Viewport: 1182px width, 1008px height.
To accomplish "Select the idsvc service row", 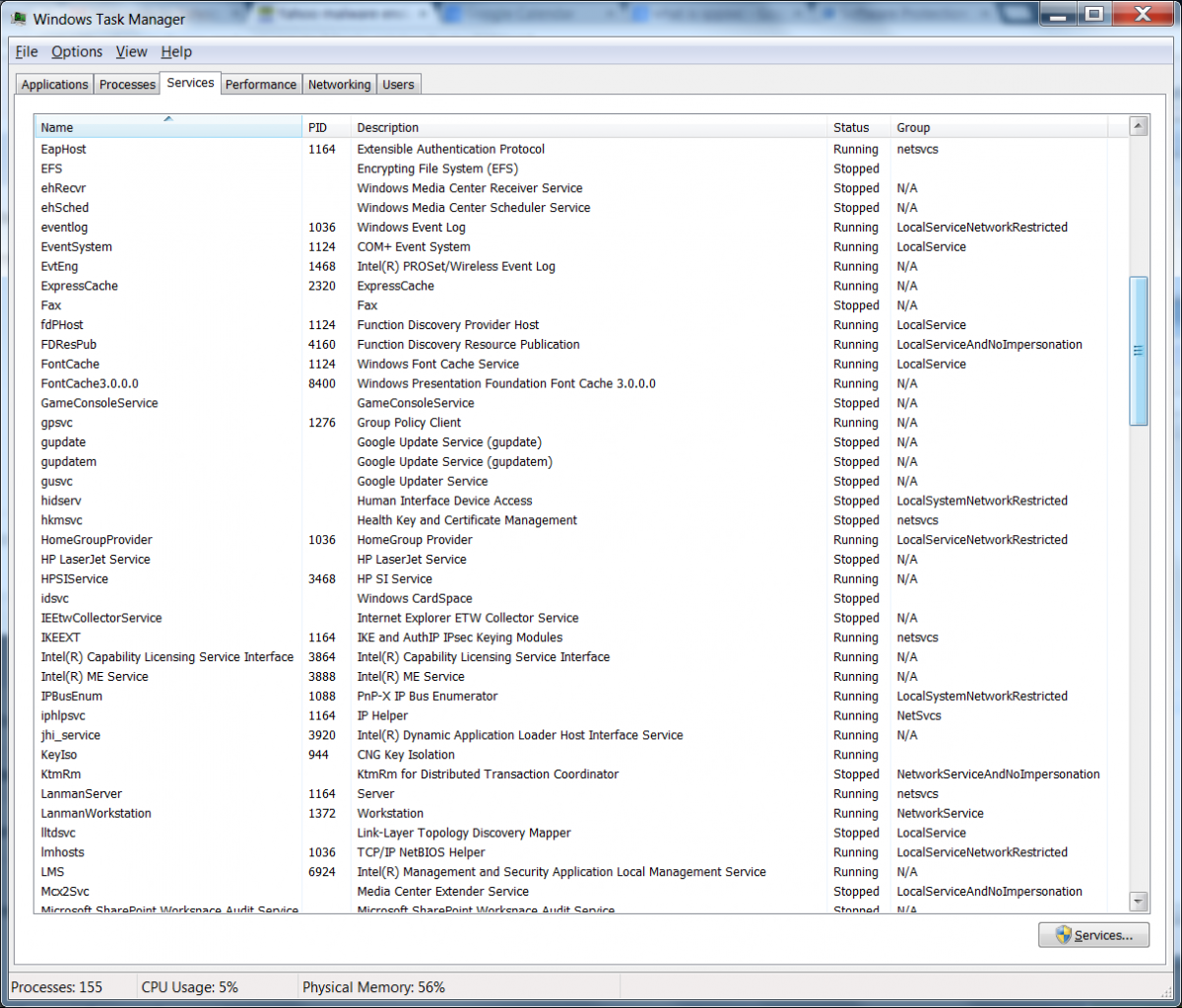I will click(581, 598).
